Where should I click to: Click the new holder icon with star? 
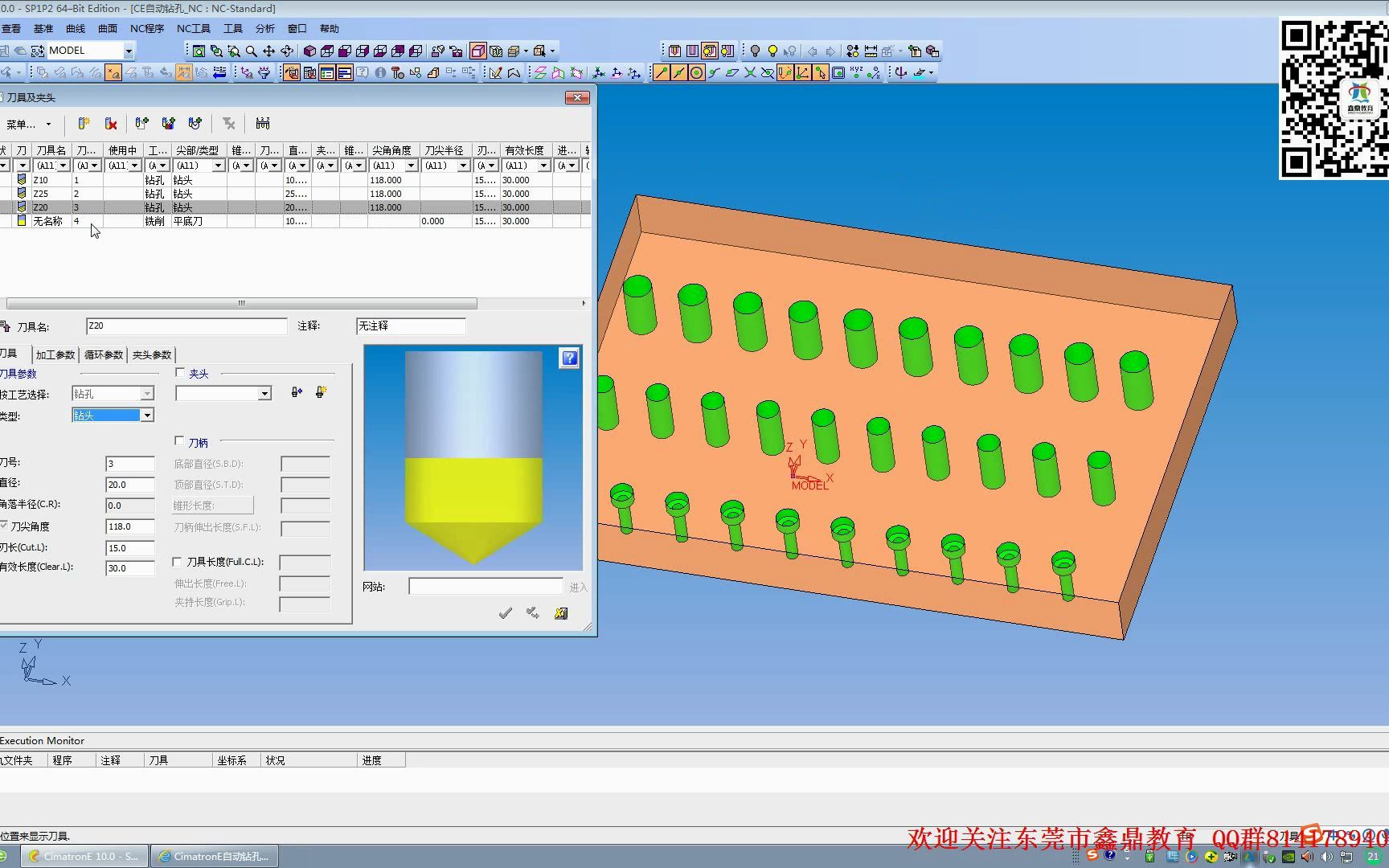[x=321, y=392]
